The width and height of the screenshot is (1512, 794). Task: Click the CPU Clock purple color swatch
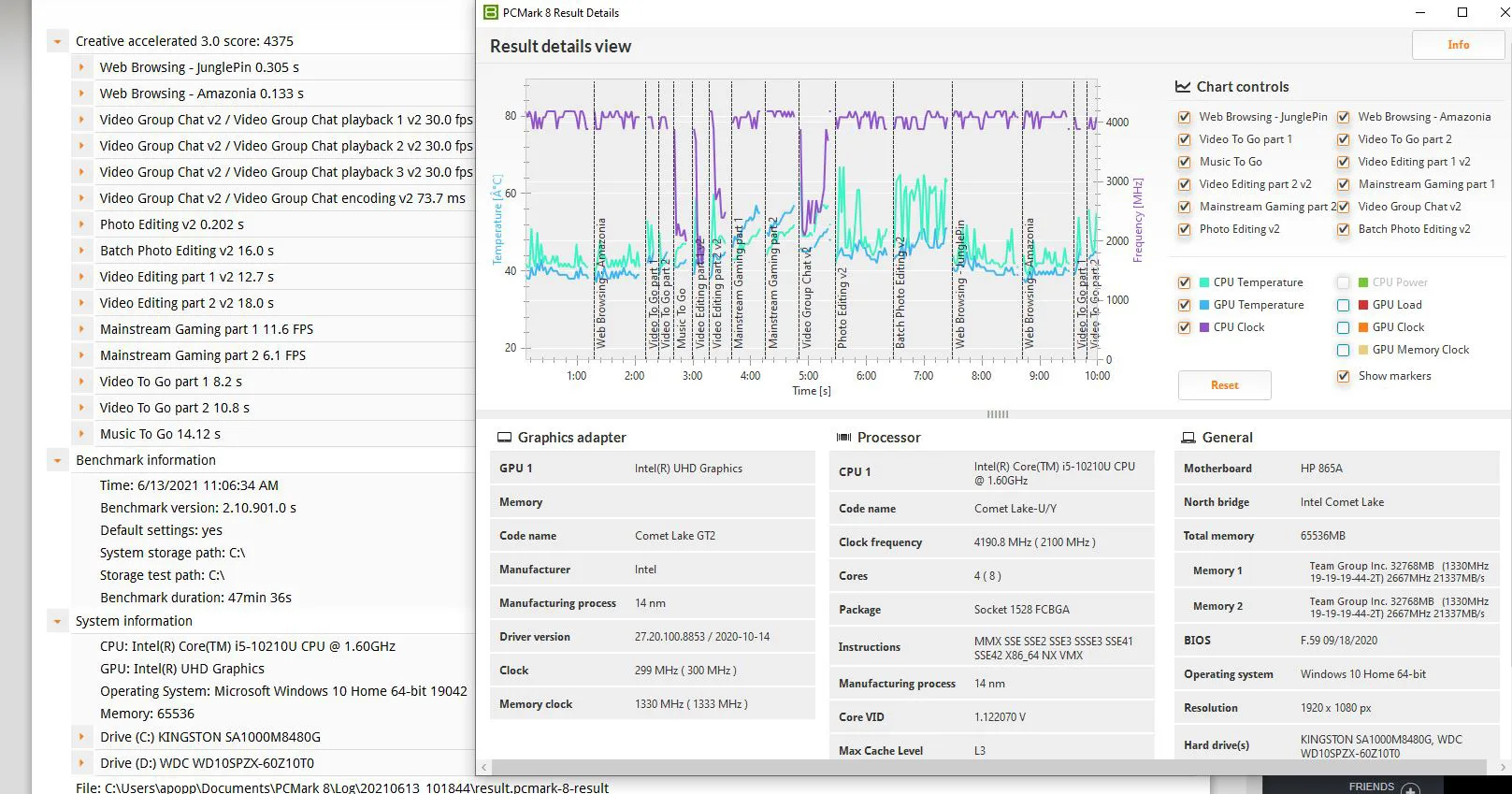(x=1204, y=327)
